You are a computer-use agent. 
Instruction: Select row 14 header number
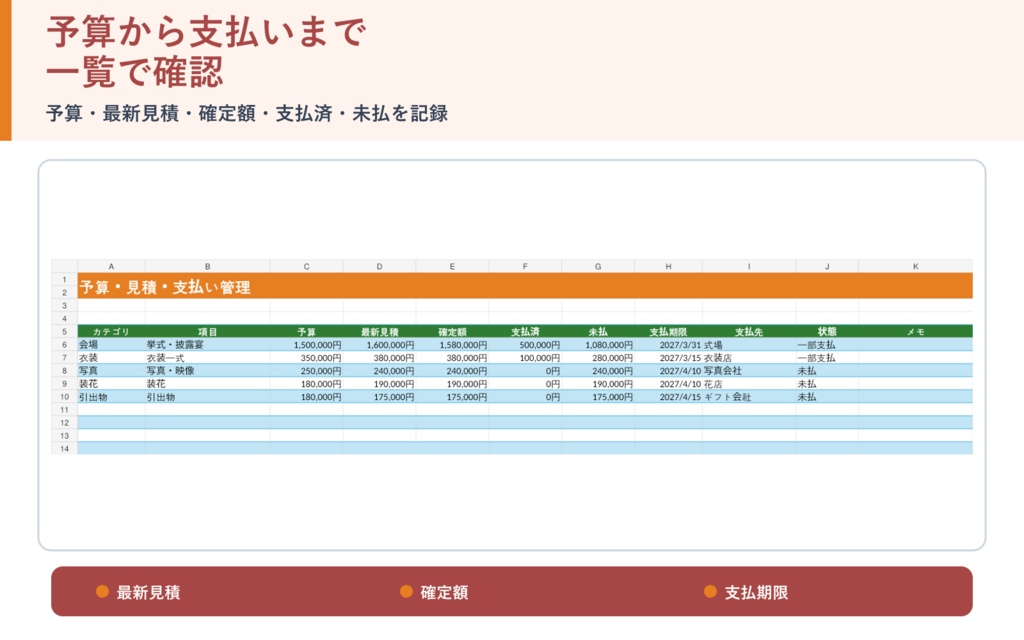[x=64, y=449]
